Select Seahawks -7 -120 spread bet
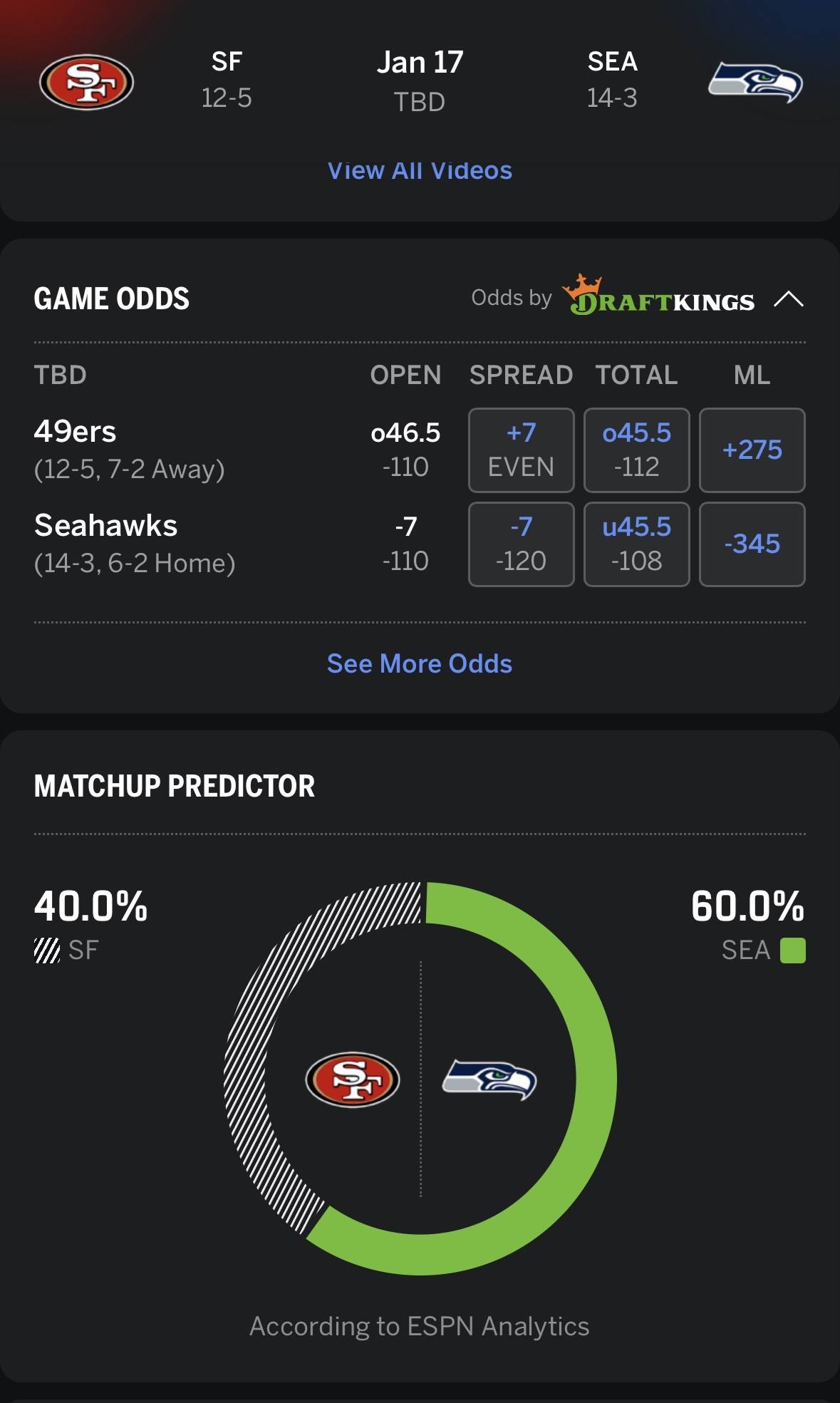 (522, 544)
